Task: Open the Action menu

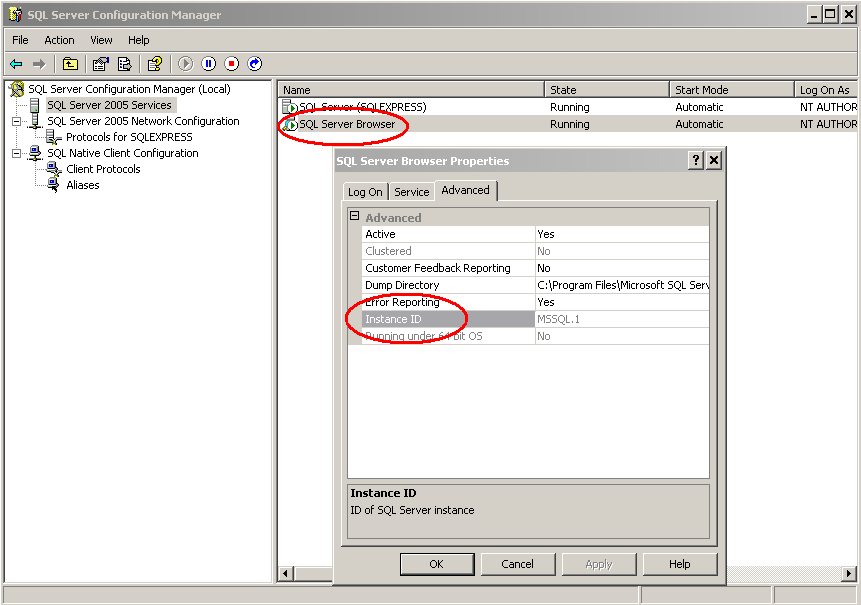Action: coord(59,40)
